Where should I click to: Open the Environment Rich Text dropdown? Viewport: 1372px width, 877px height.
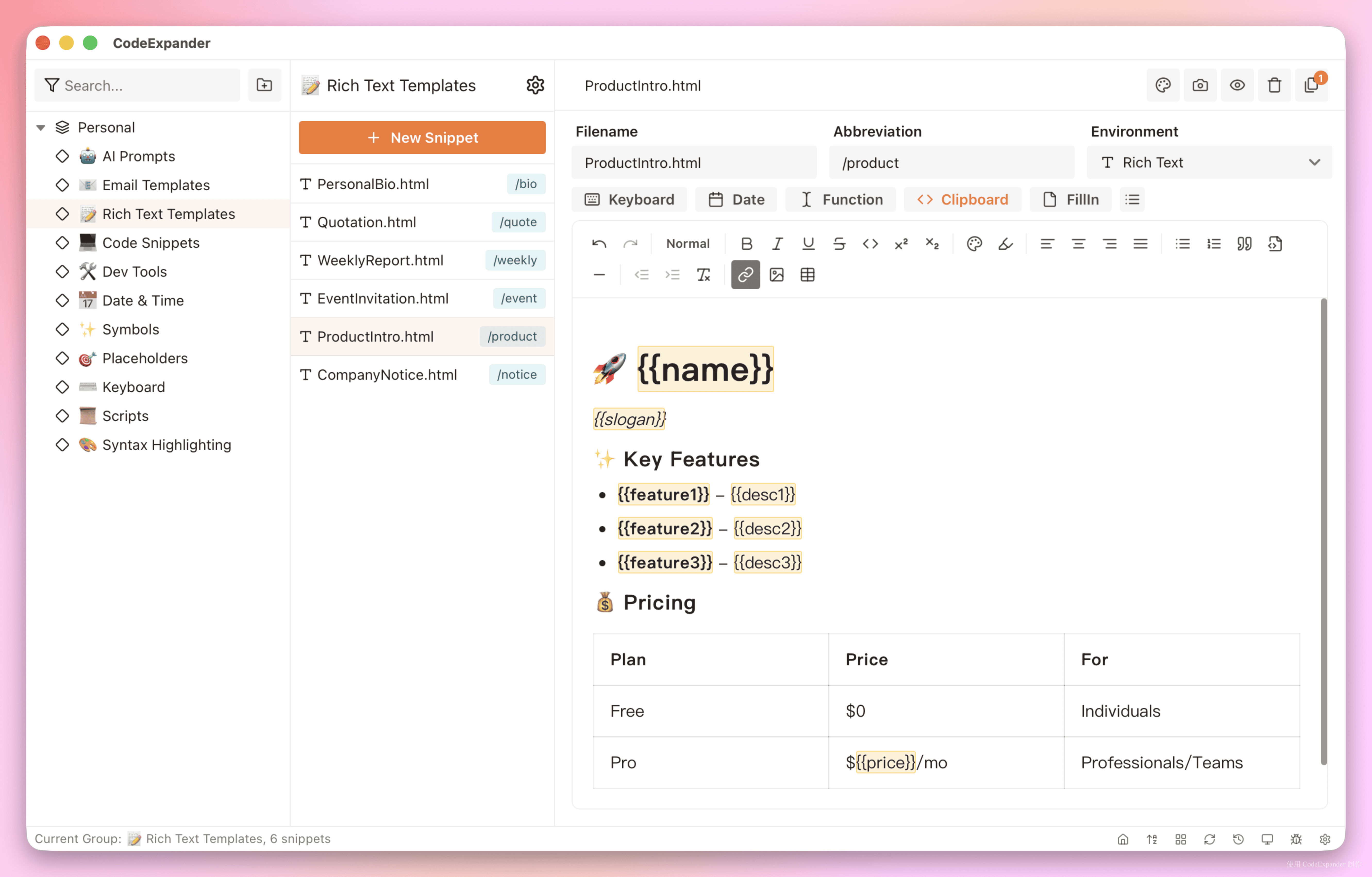[1209, 162]
